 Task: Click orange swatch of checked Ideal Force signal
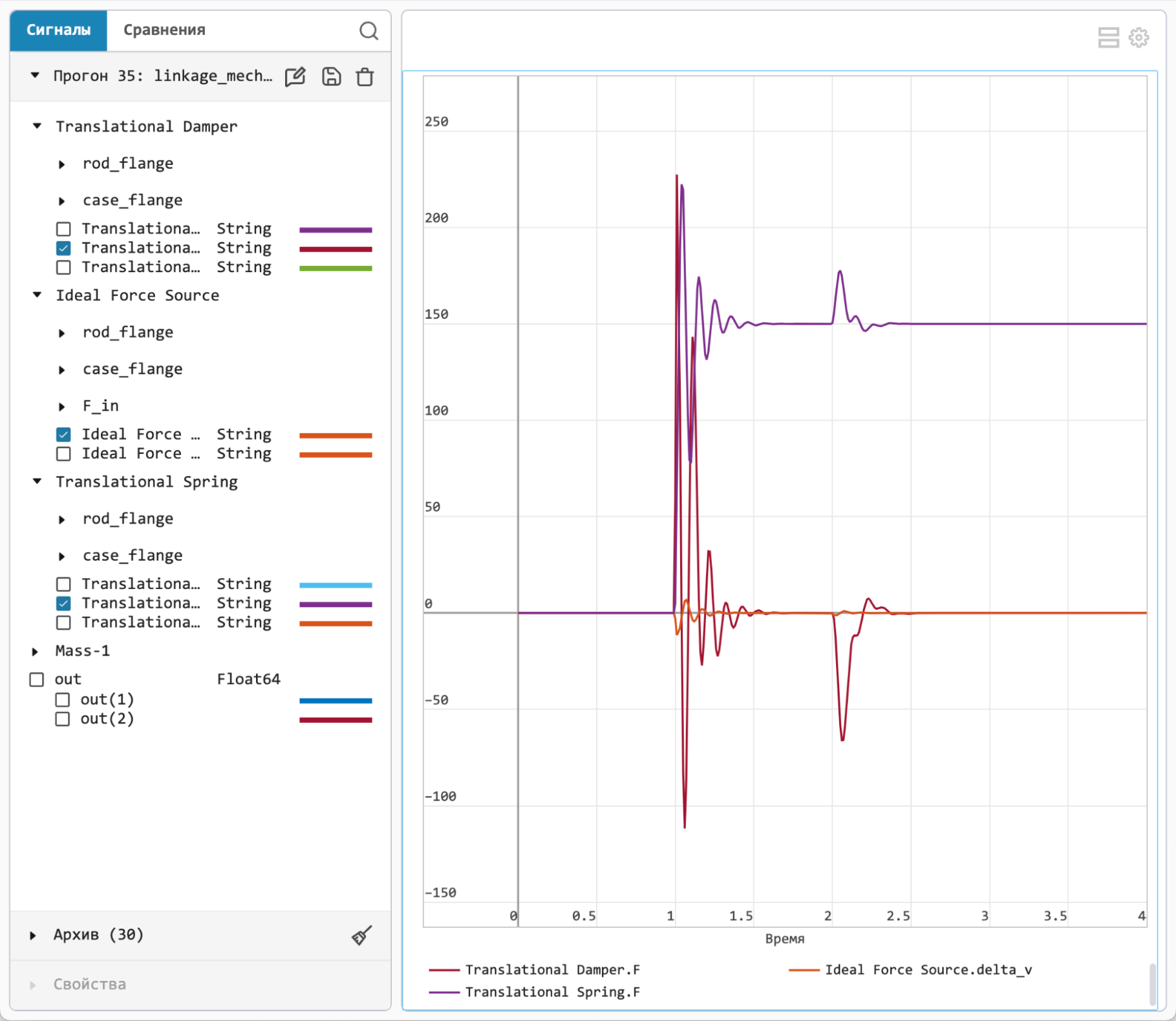pos(336,435)
